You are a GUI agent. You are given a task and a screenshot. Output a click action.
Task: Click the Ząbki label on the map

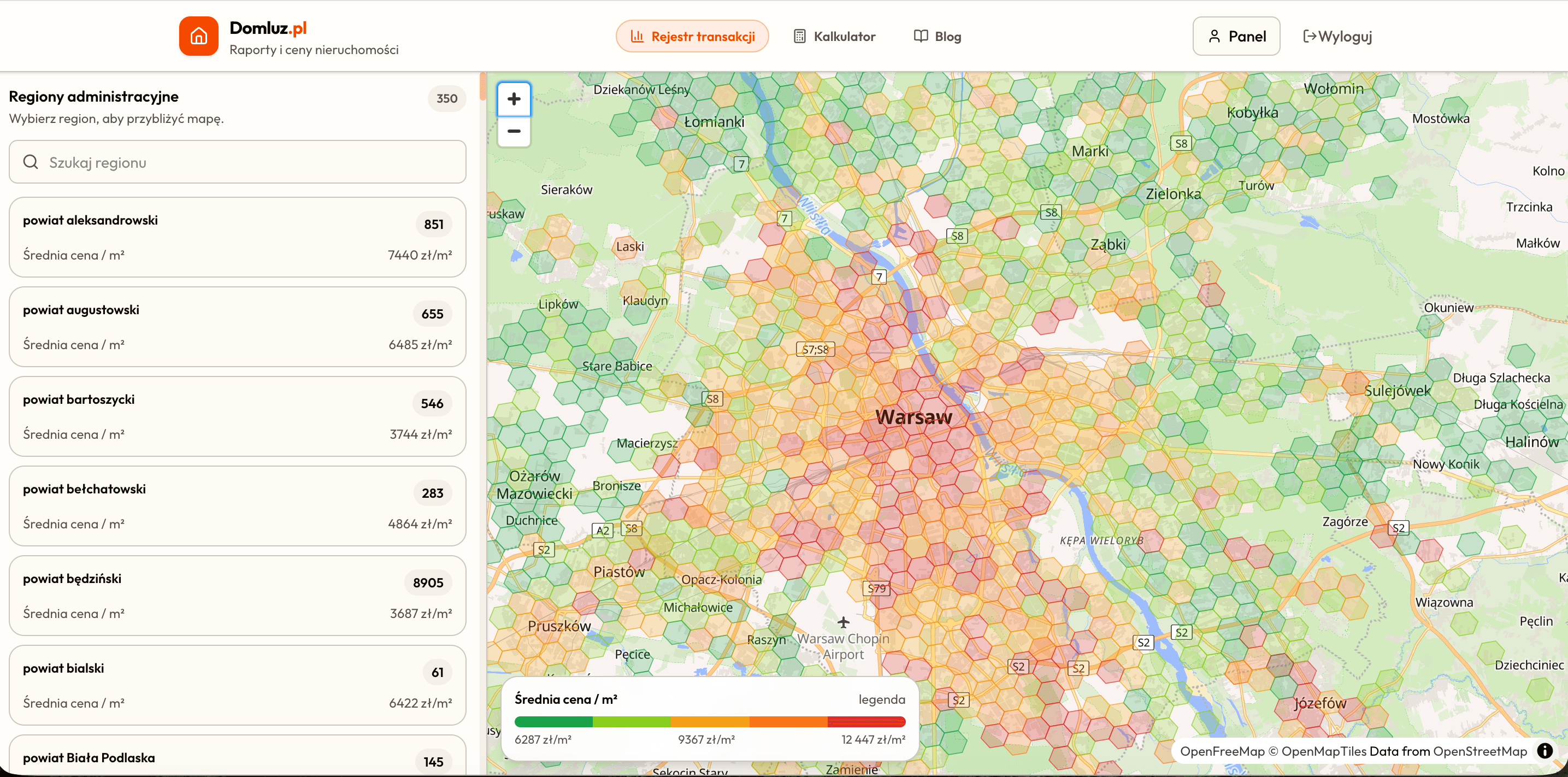pos(1108,244)
